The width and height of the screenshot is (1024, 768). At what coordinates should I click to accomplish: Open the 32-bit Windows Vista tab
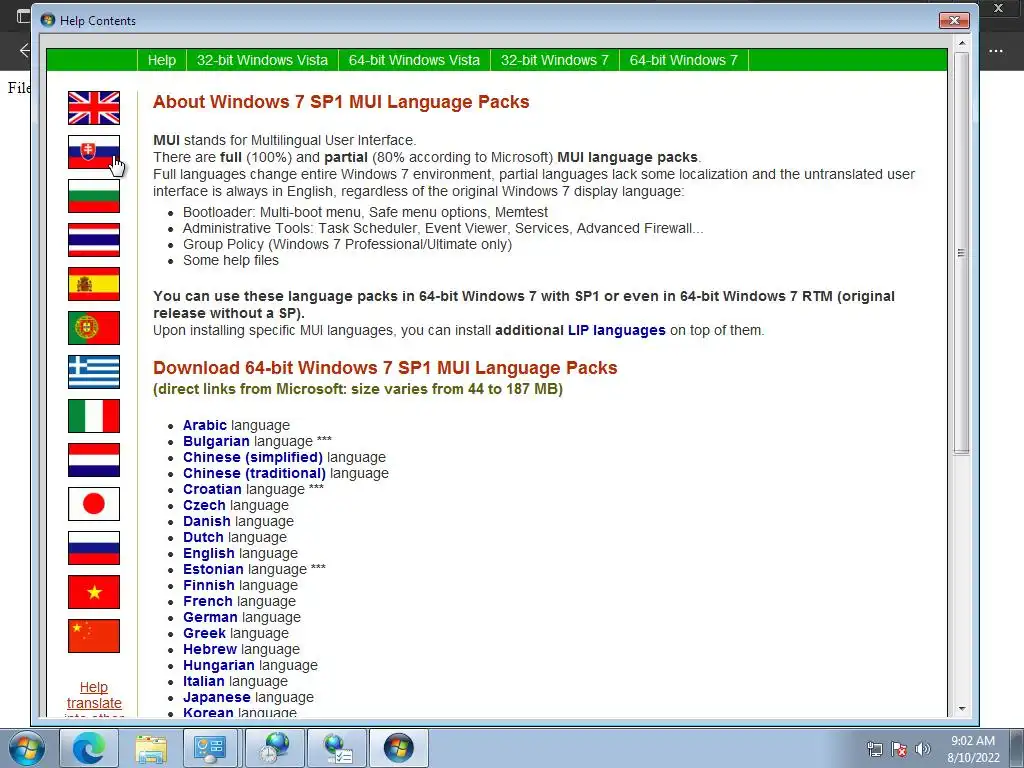click(x=262, y=60)
